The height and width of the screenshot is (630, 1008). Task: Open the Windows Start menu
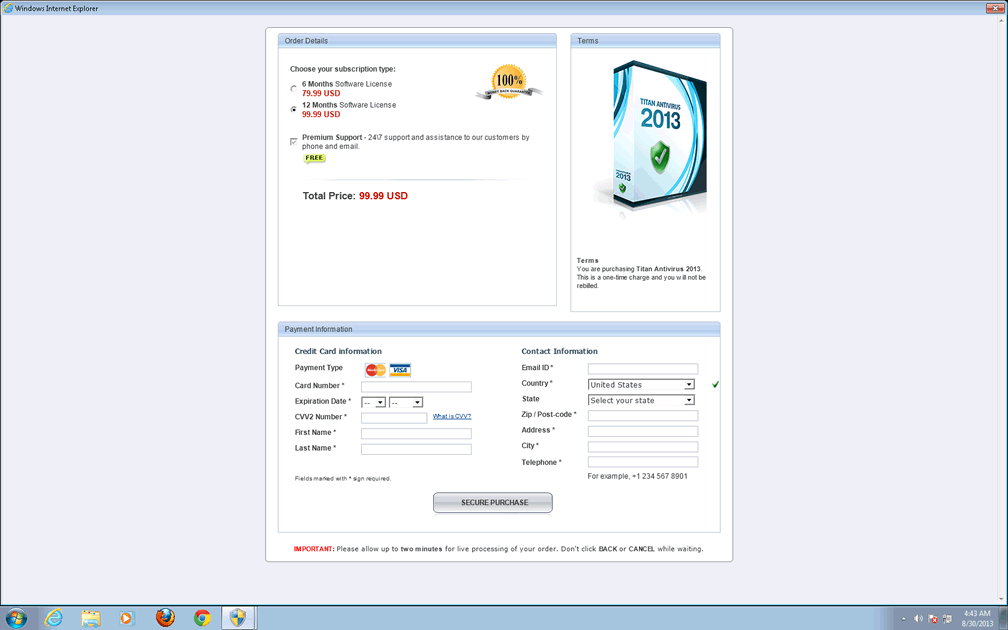(17, 618)
